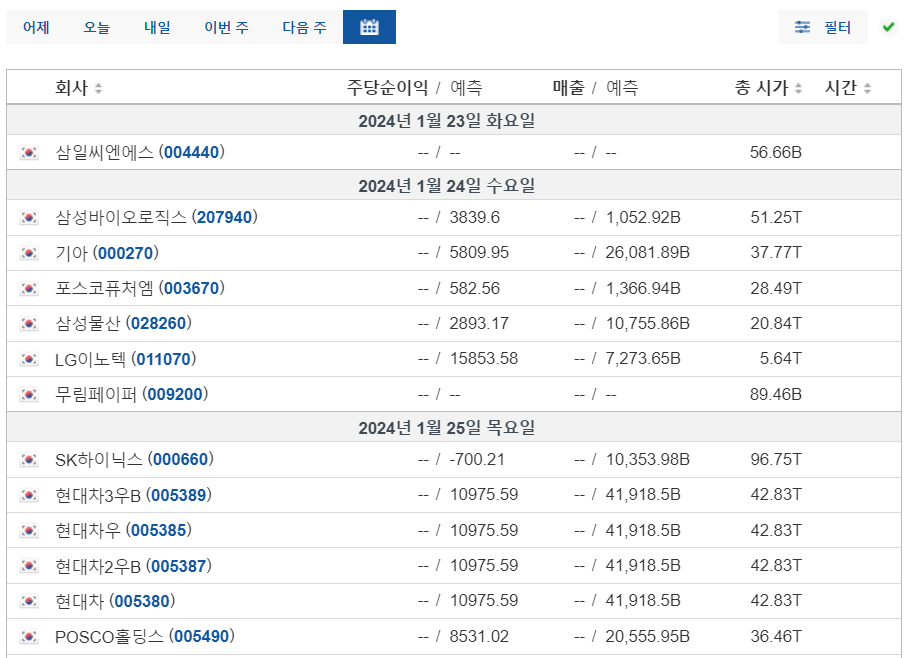The height and width of the screenshot is (658, 905).
Task: Click market cap value 56.66B
Action: 776,152
